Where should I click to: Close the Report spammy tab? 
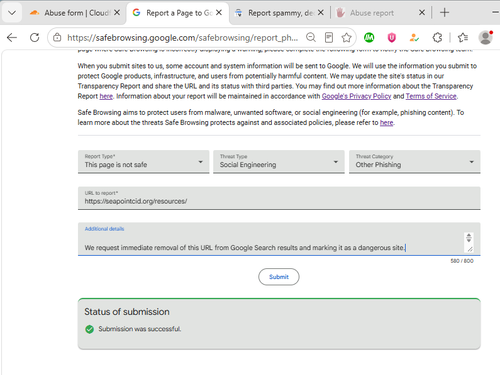[x=320, y=13]
